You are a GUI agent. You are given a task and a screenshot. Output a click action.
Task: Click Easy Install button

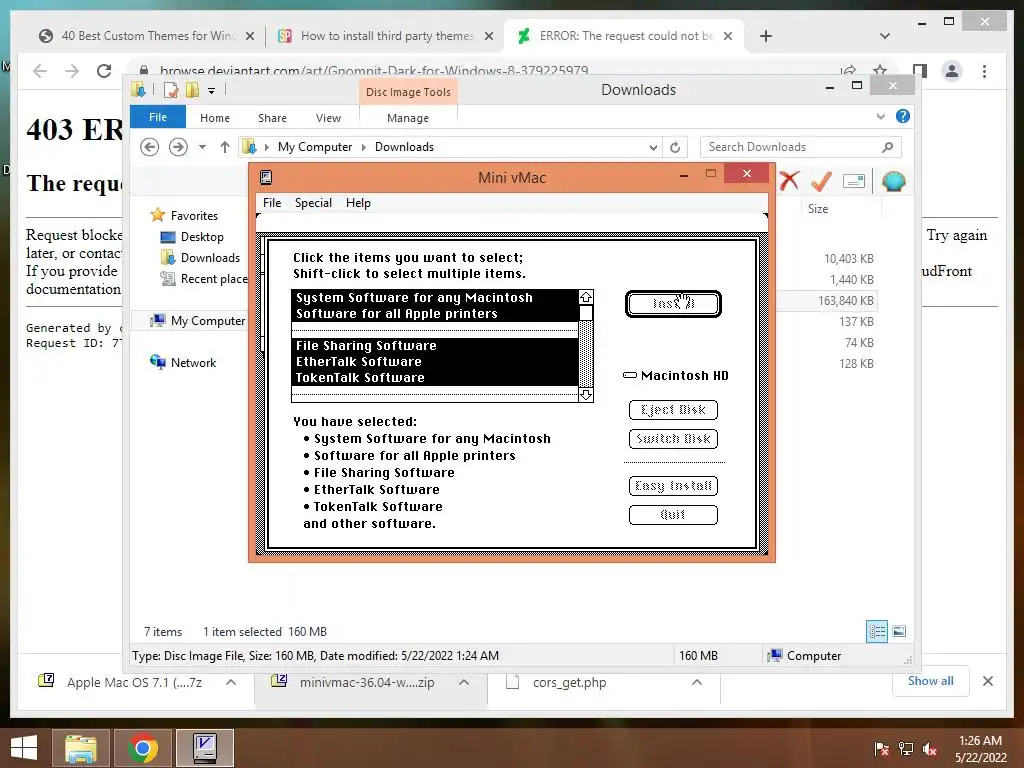click(673, 485)
